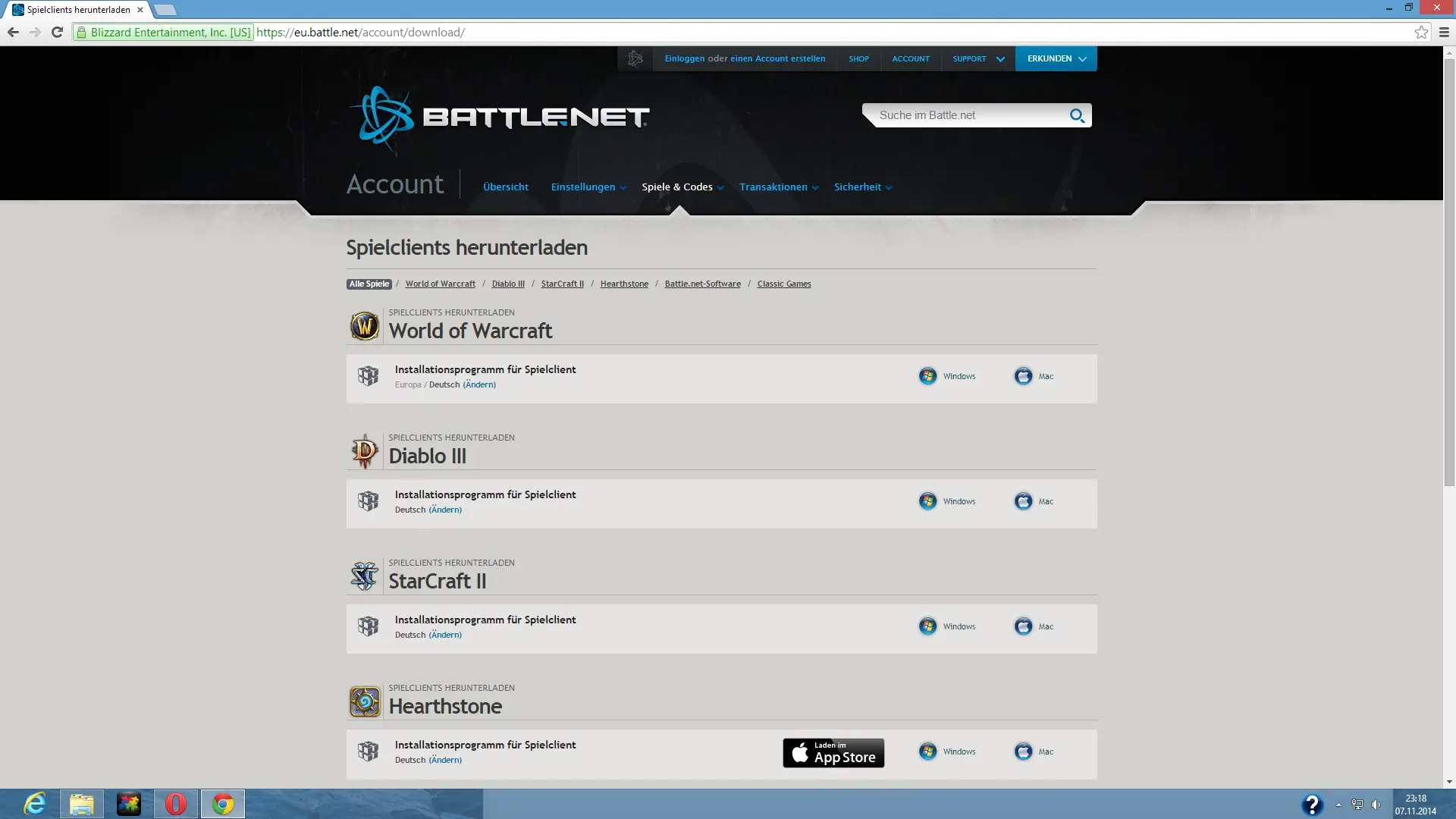The height and width of the screenshot is (819, 1456).
Task: Open the Übersicht account tab
Action: pos(506,187)
